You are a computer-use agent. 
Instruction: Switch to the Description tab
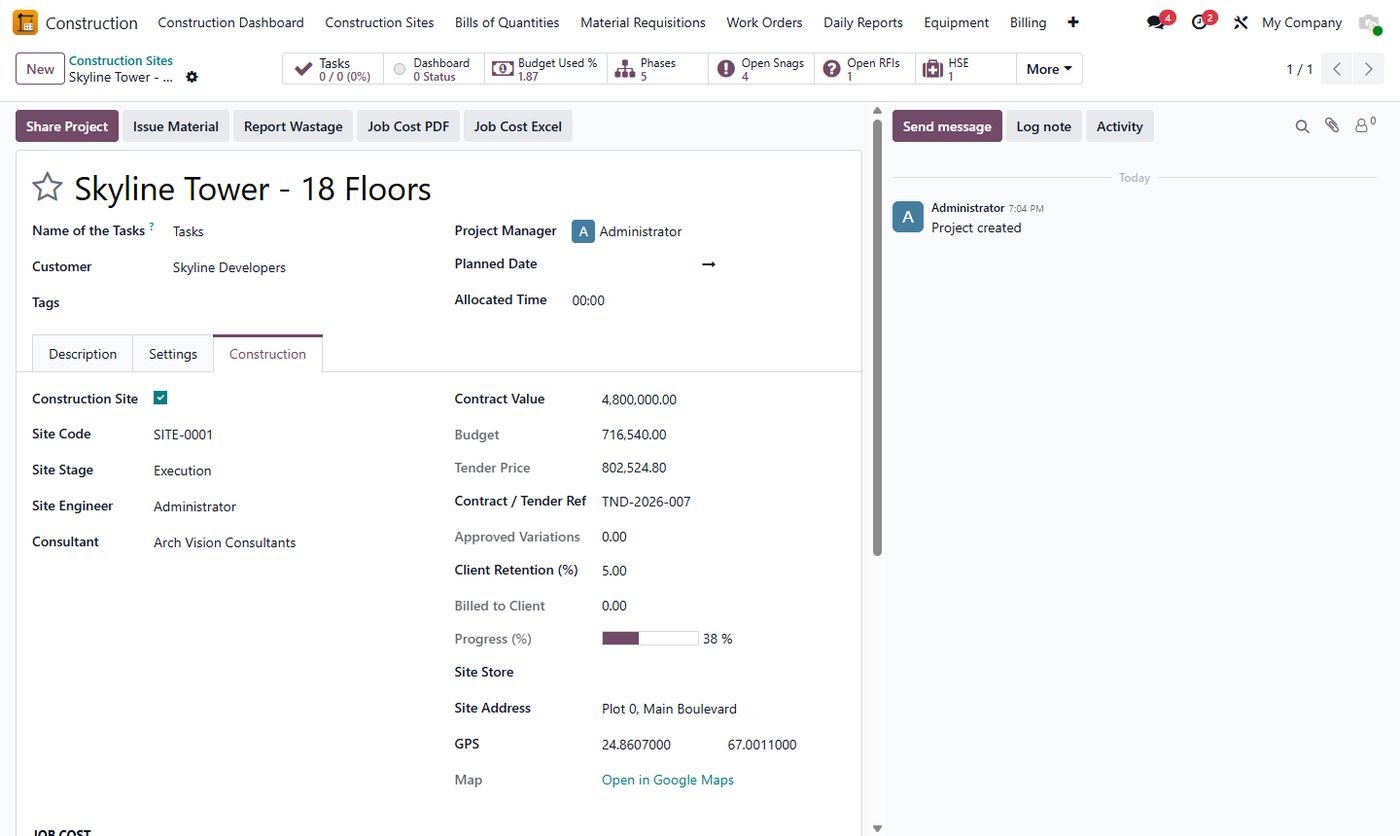pos(83,354)
